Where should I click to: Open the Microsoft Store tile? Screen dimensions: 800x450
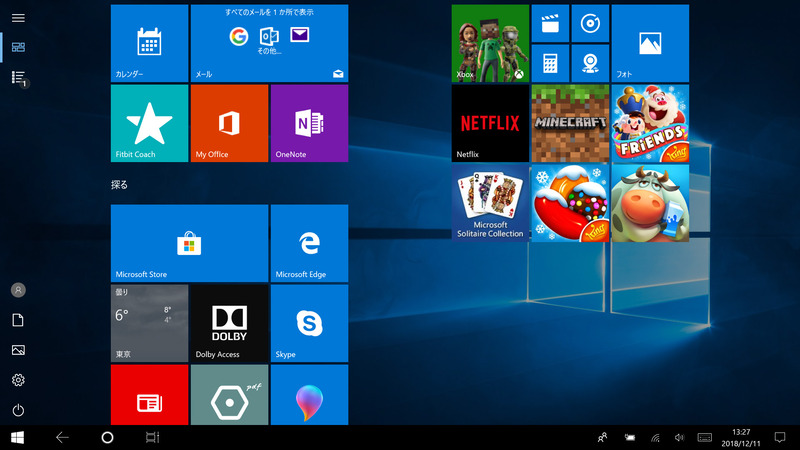pos(189,243)
